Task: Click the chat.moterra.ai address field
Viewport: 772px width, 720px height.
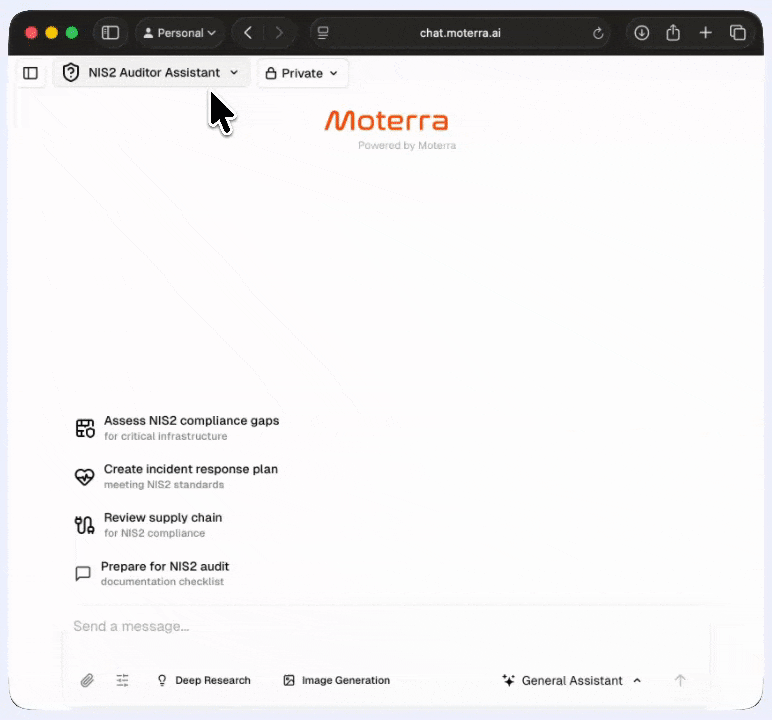Action: [x=460, y=33]
